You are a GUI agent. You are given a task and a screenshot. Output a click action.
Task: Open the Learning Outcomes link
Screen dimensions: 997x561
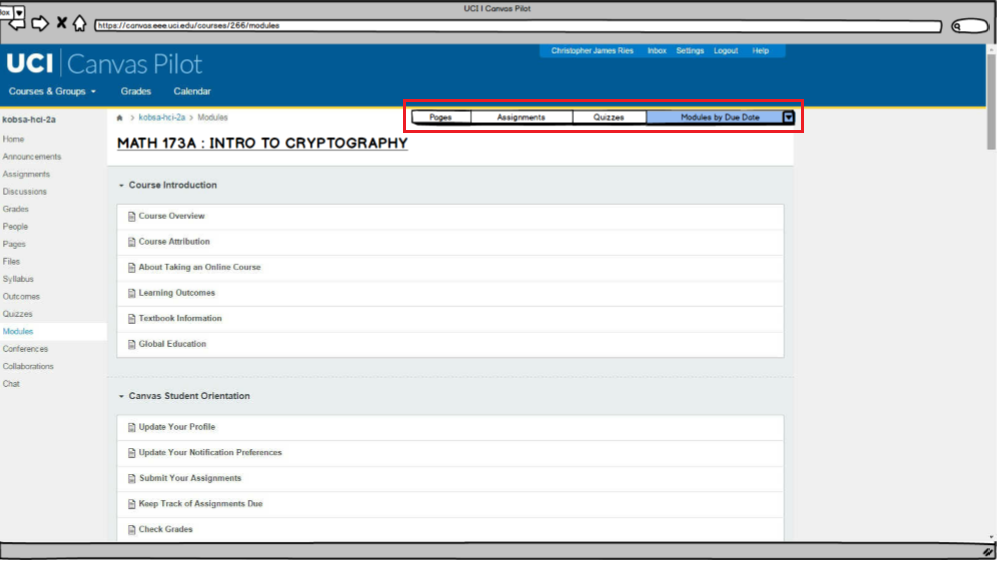pos(176,293)
